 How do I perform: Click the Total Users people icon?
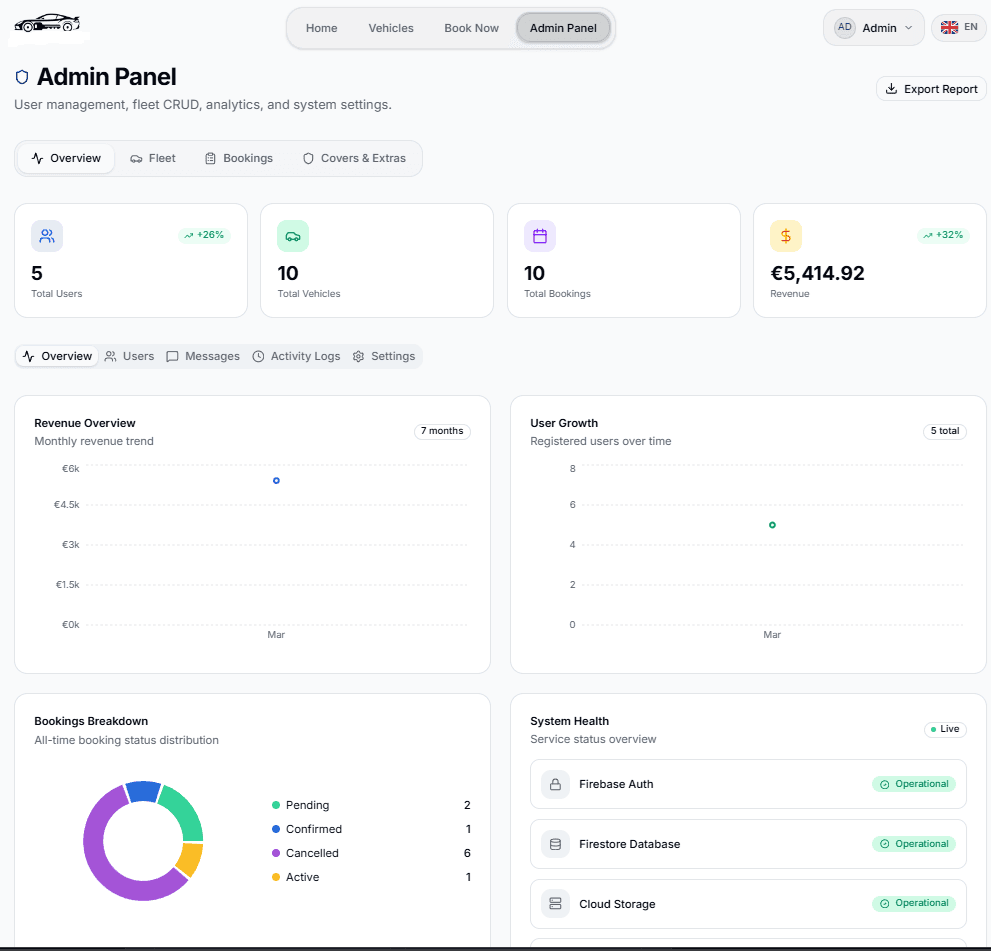point(46,235)
